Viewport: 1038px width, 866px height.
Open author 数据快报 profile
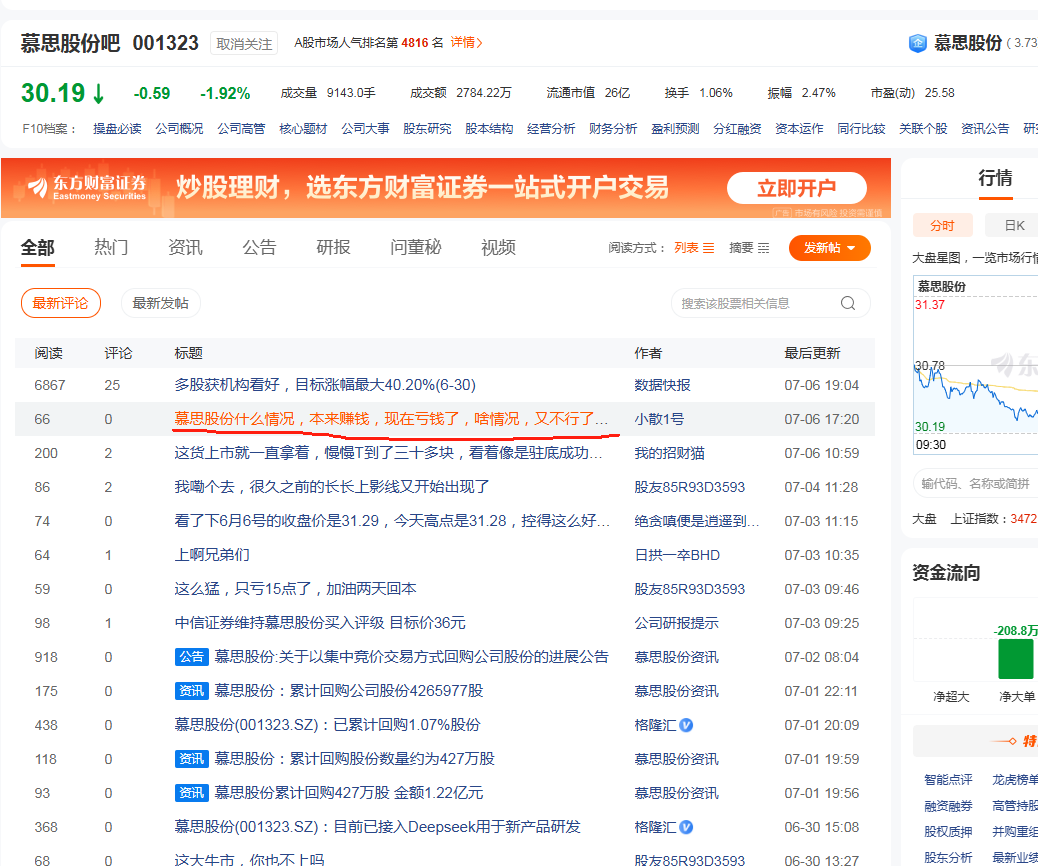662,385
